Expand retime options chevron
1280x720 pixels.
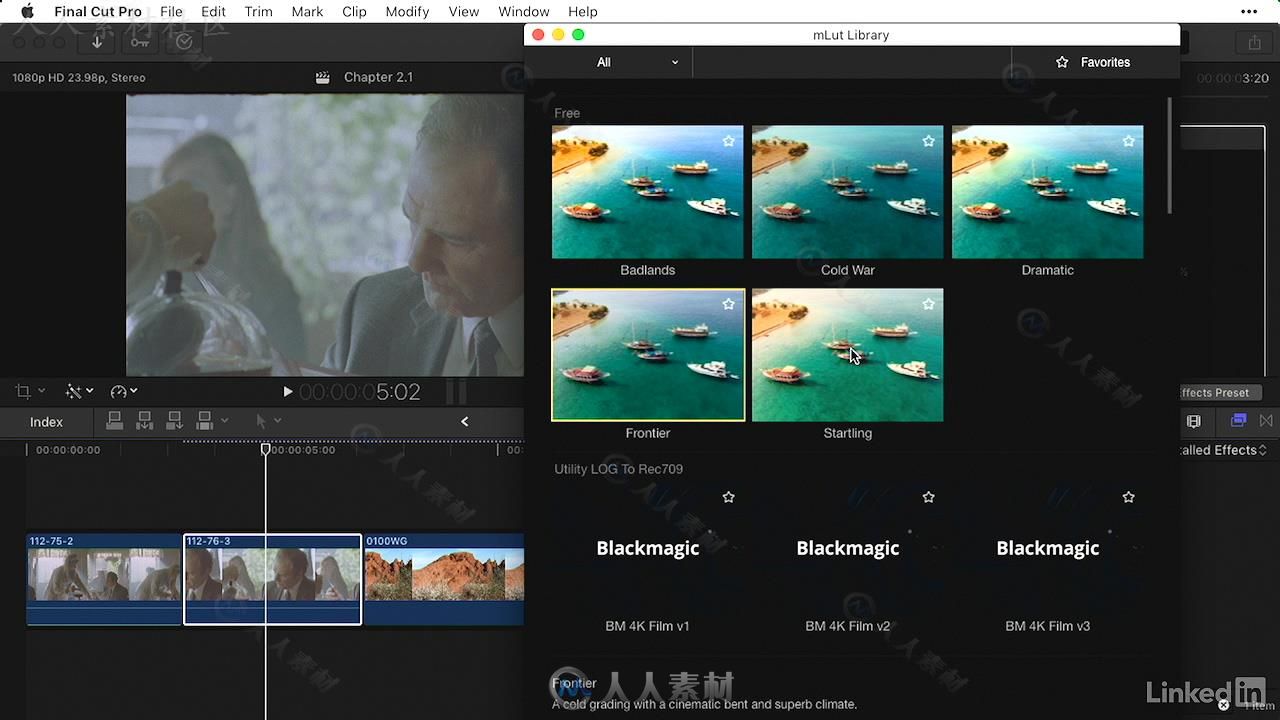(x=133, y=391)
